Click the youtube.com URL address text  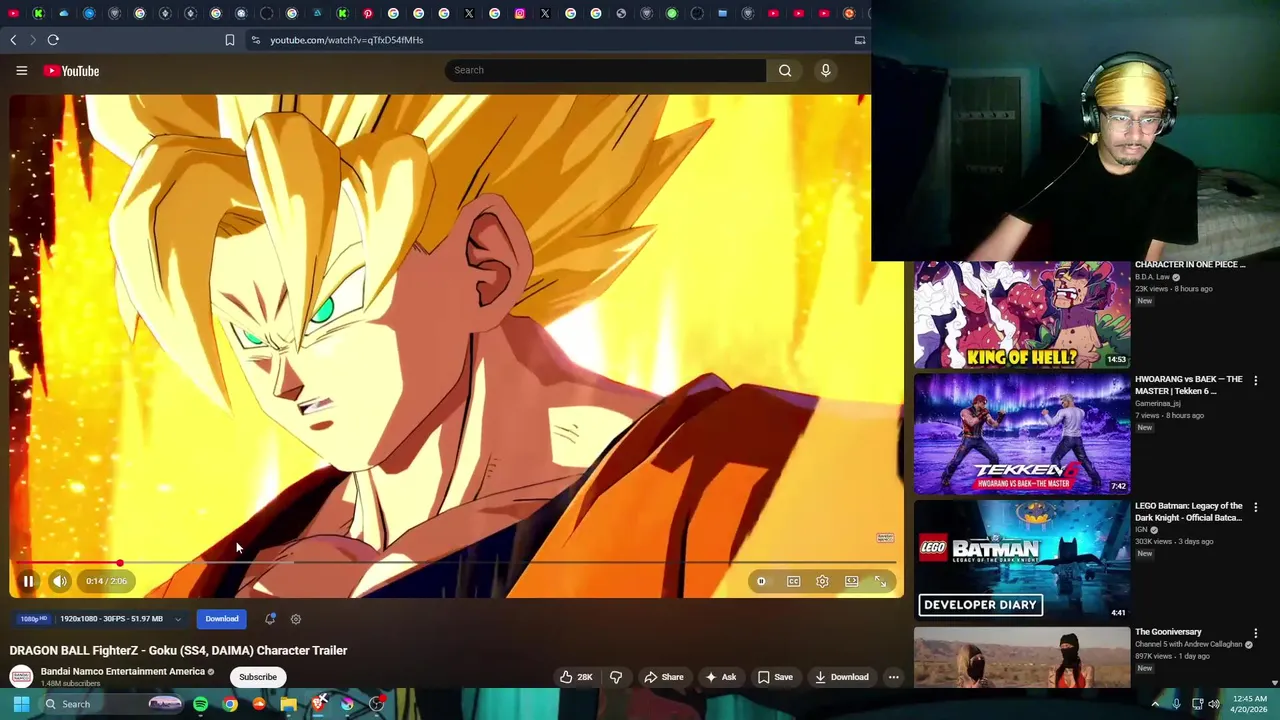(x=346, y=40)
